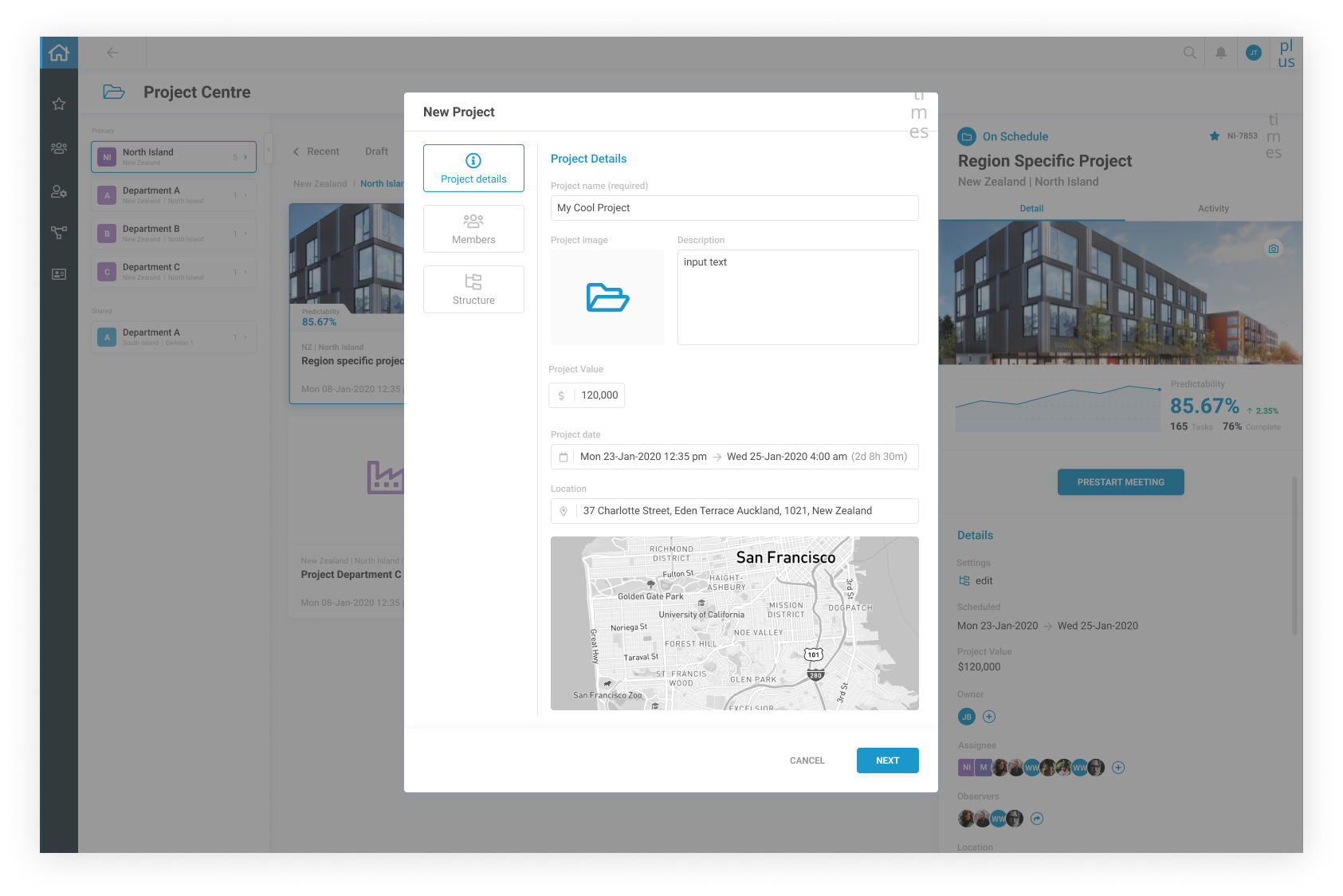Image resolution: width=1343 pixels, height=896 pixels.
Task: Switch to the Activity tab
Action: (x=1212, y=209)
